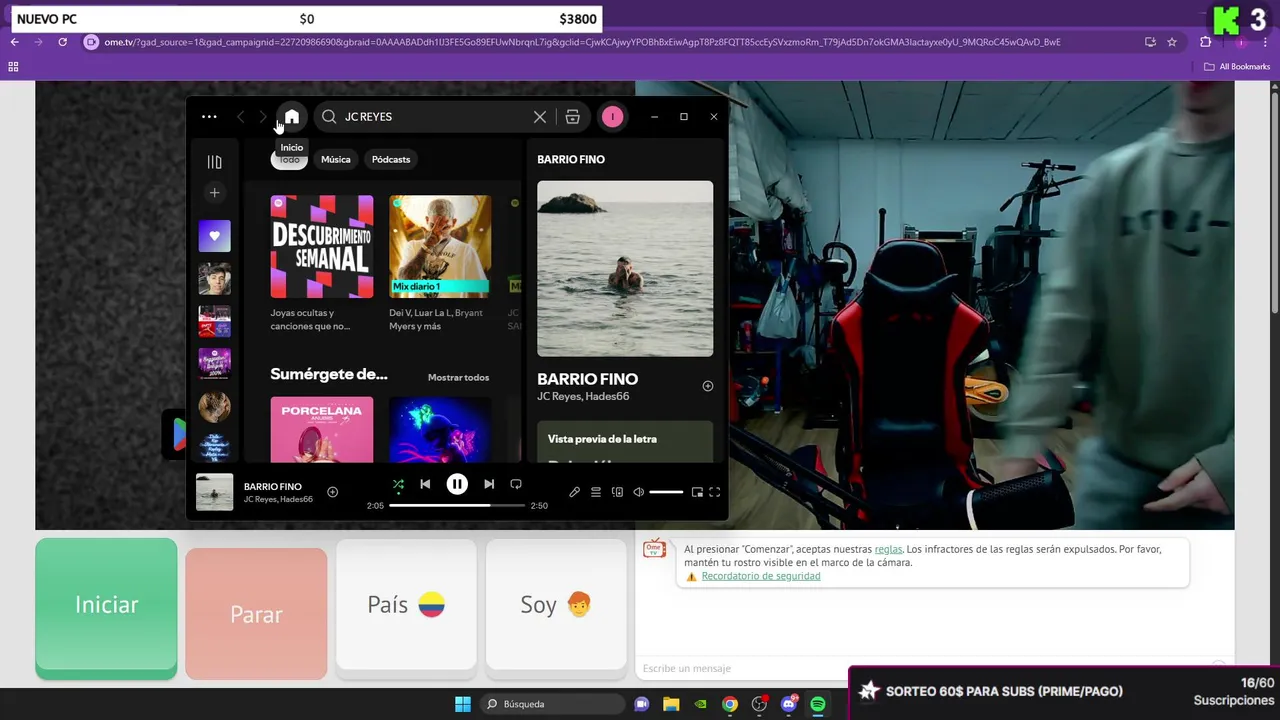Image resolution: width=1280 pixels, height=720 pixels.
Task: Open BARRIO FINO cover in right panel
Action: pyautogui.click(x=625, y=268)
